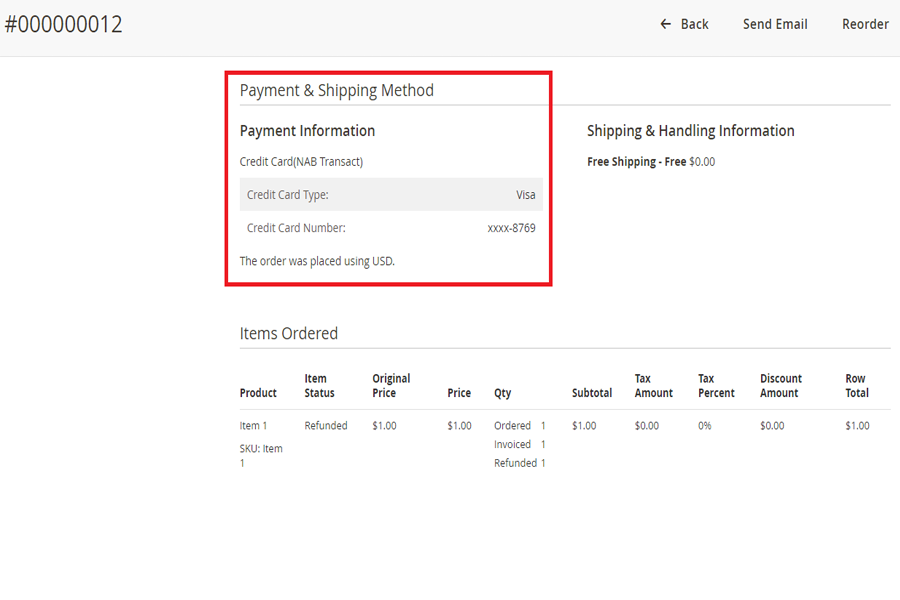
Task: Select the Credit Card(NAB Transact) text
Action: [x=301, y=161]
